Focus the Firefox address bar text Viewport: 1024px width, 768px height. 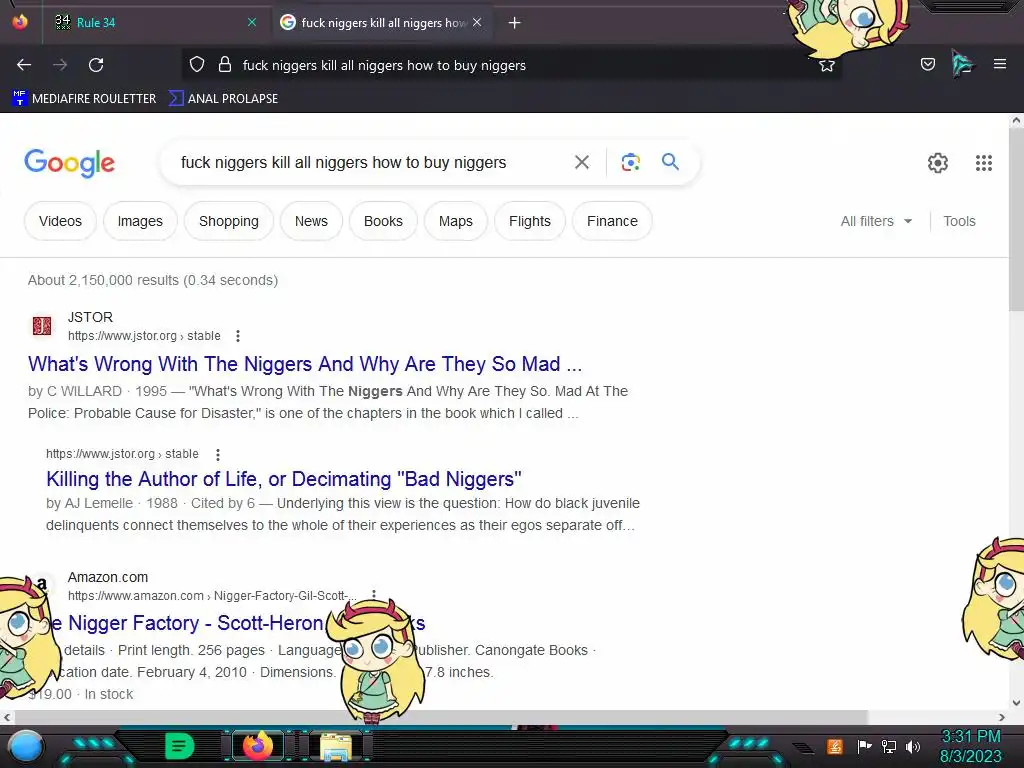click(384, 65)
